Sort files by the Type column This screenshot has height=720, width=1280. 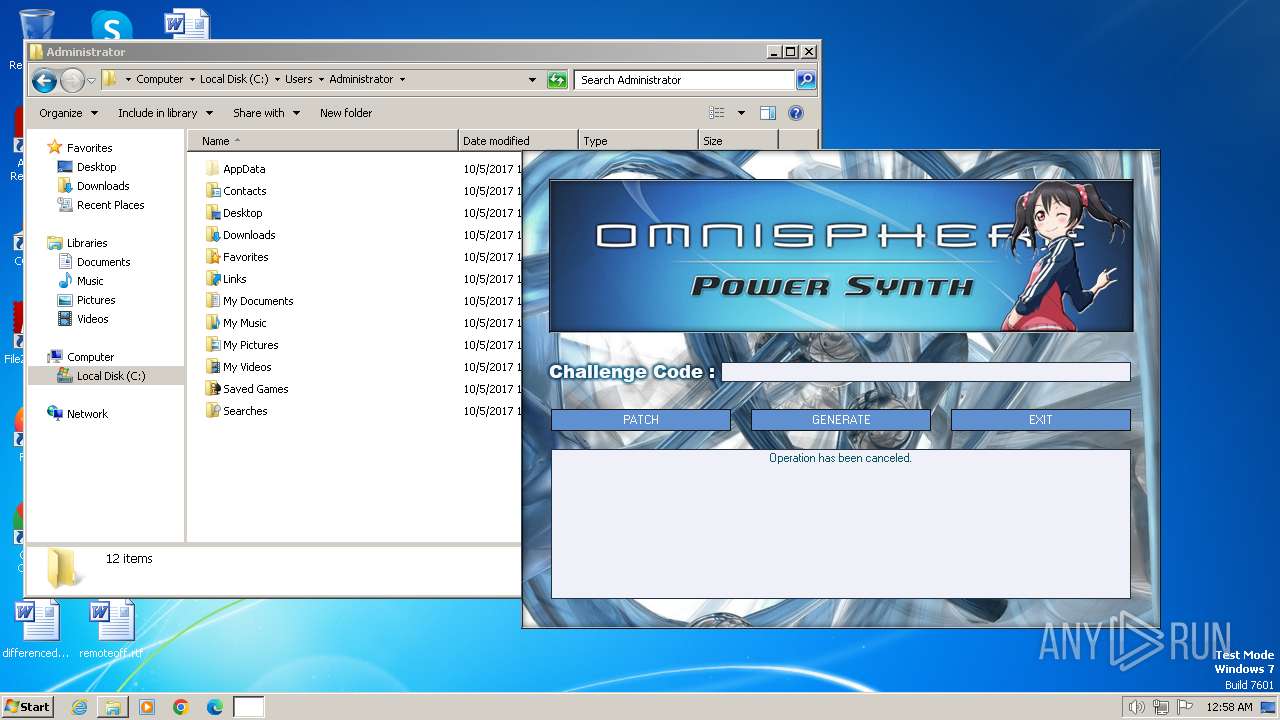638,141
